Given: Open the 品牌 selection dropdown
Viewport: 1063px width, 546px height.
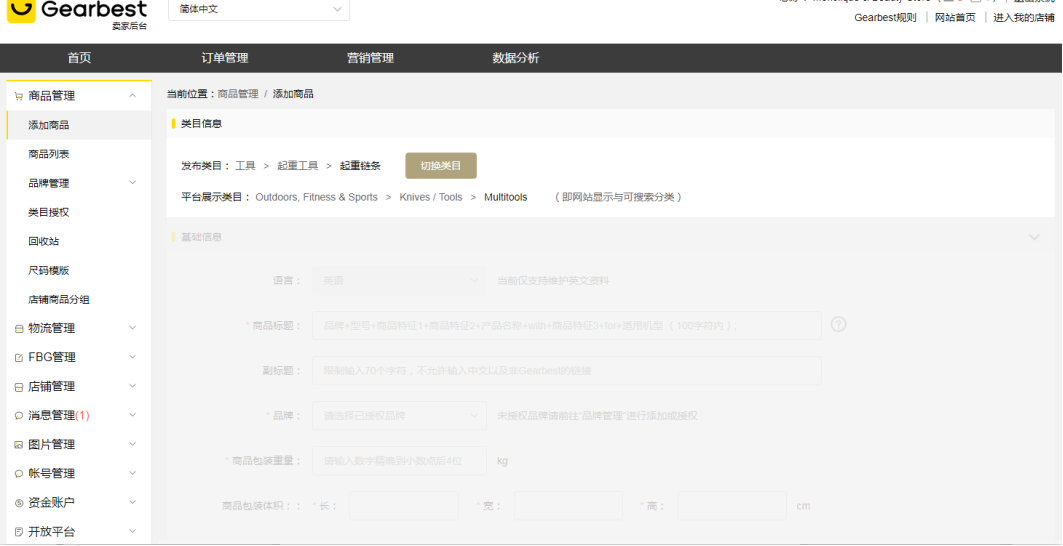Looking at the screenshot, I should (x=399, y=416).
